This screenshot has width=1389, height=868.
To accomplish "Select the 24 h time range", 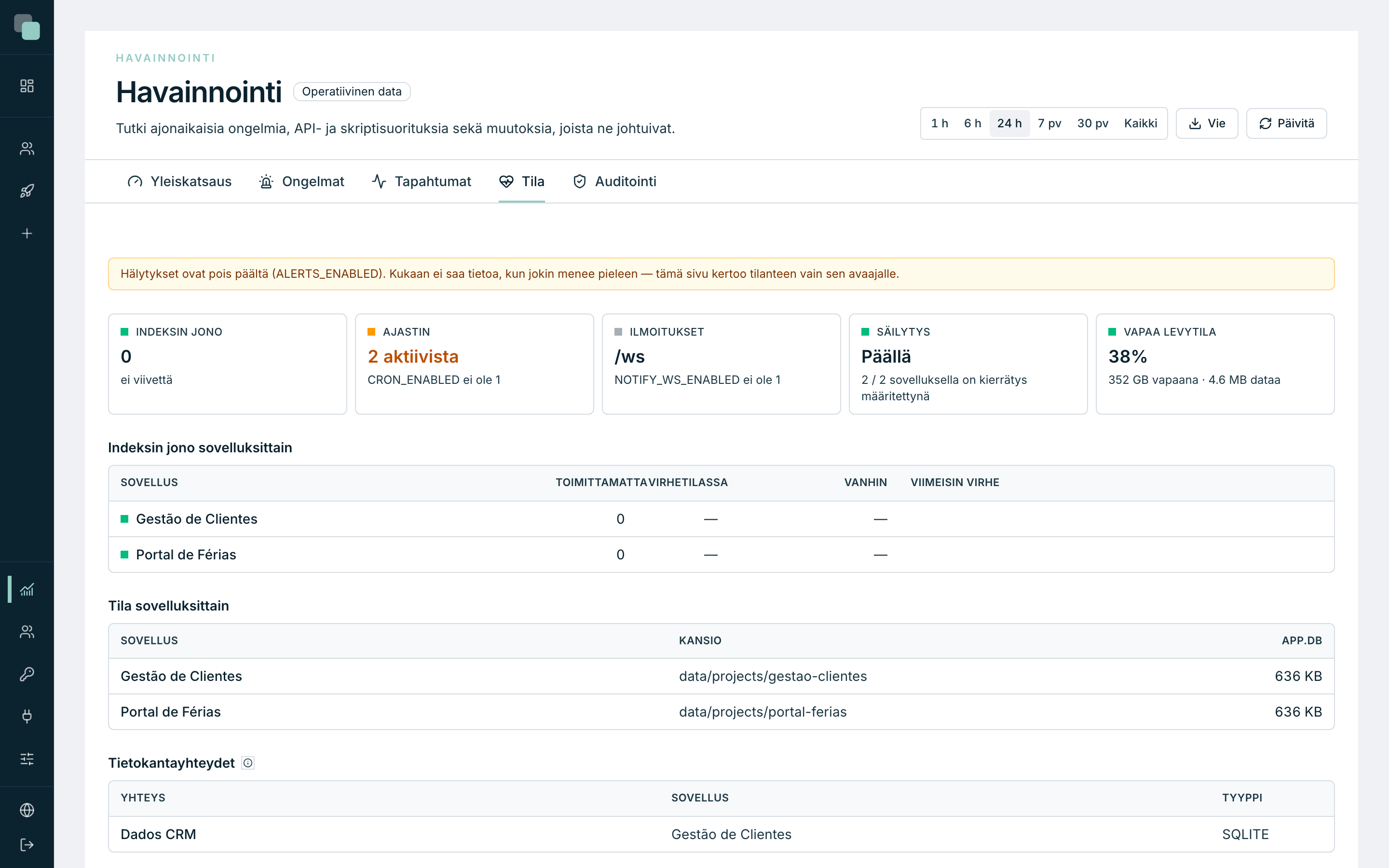I will pyautogui.click(x=1009, y=123).
